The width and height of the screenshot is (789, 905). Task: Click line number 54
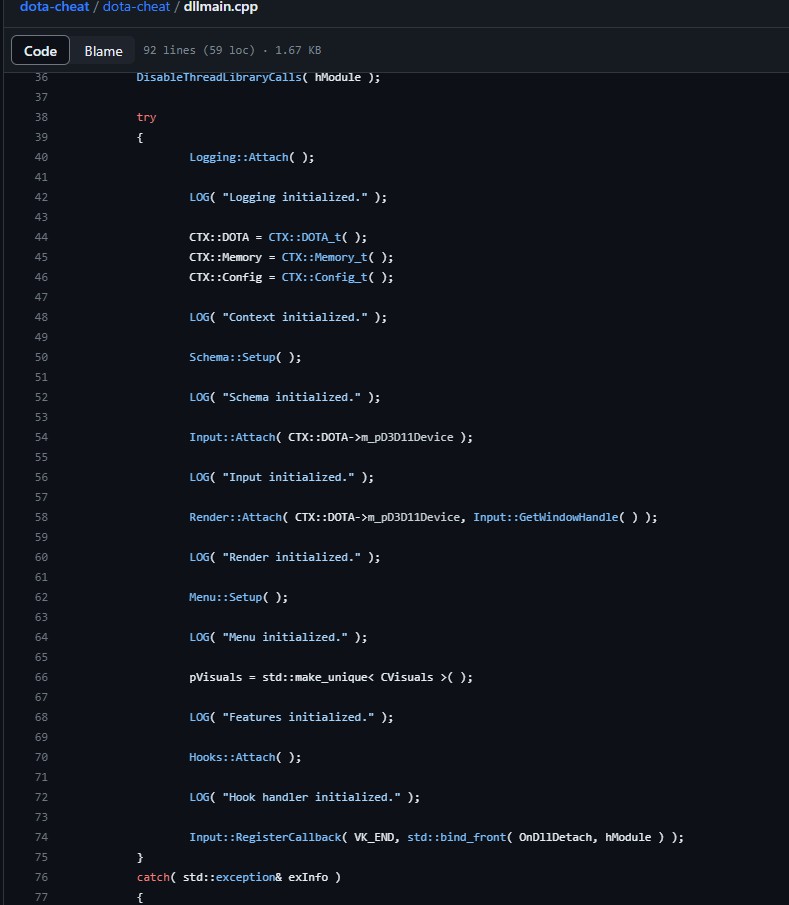(41, 437)
